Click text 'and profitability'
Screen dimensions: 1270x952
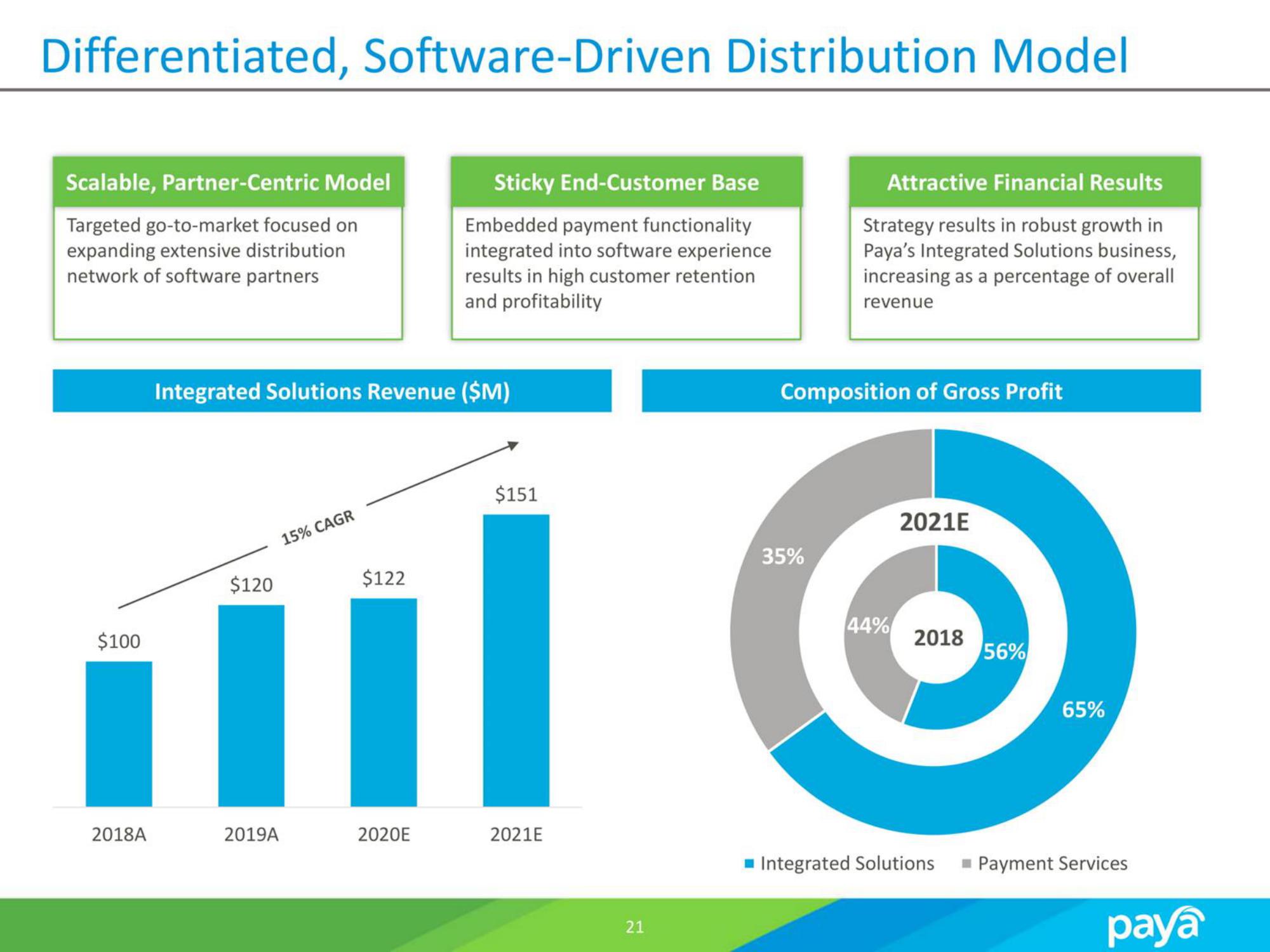(x=533, y=301)
